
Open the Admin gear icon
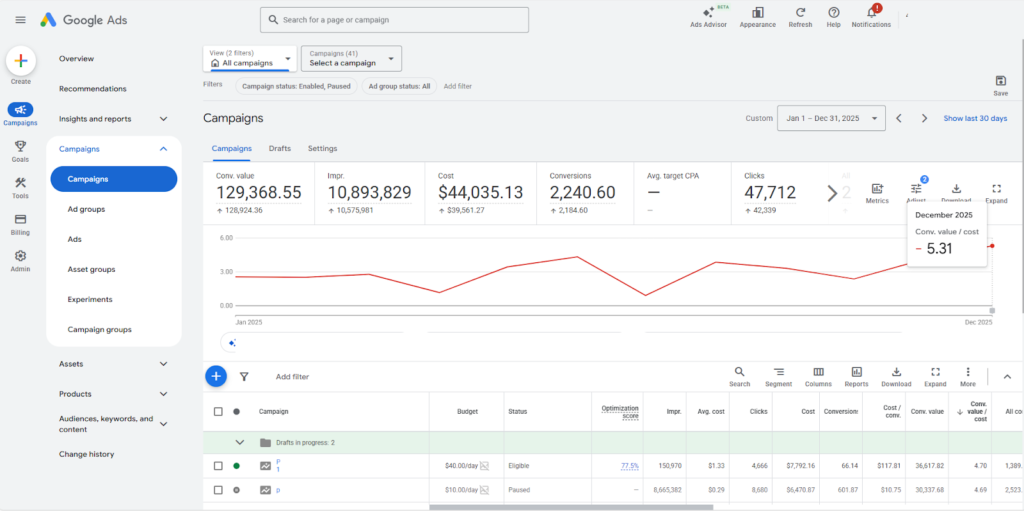pos(20,256)
